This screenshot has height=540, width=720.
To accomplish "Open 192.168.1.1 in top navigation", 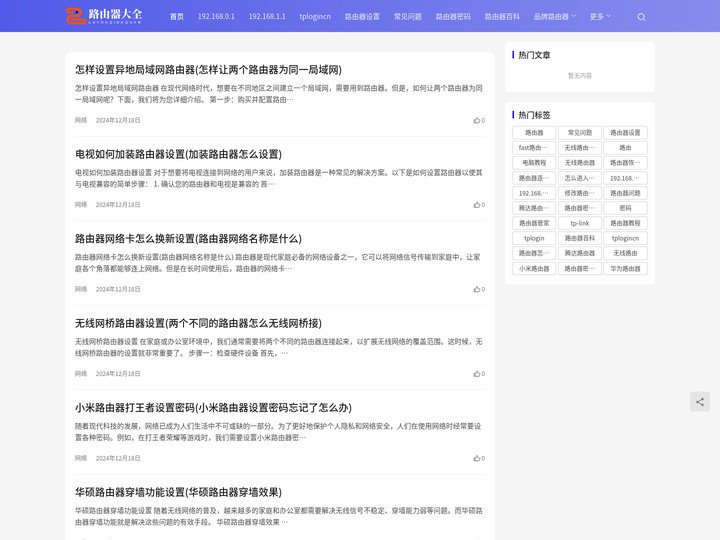I will coord(267,17).
